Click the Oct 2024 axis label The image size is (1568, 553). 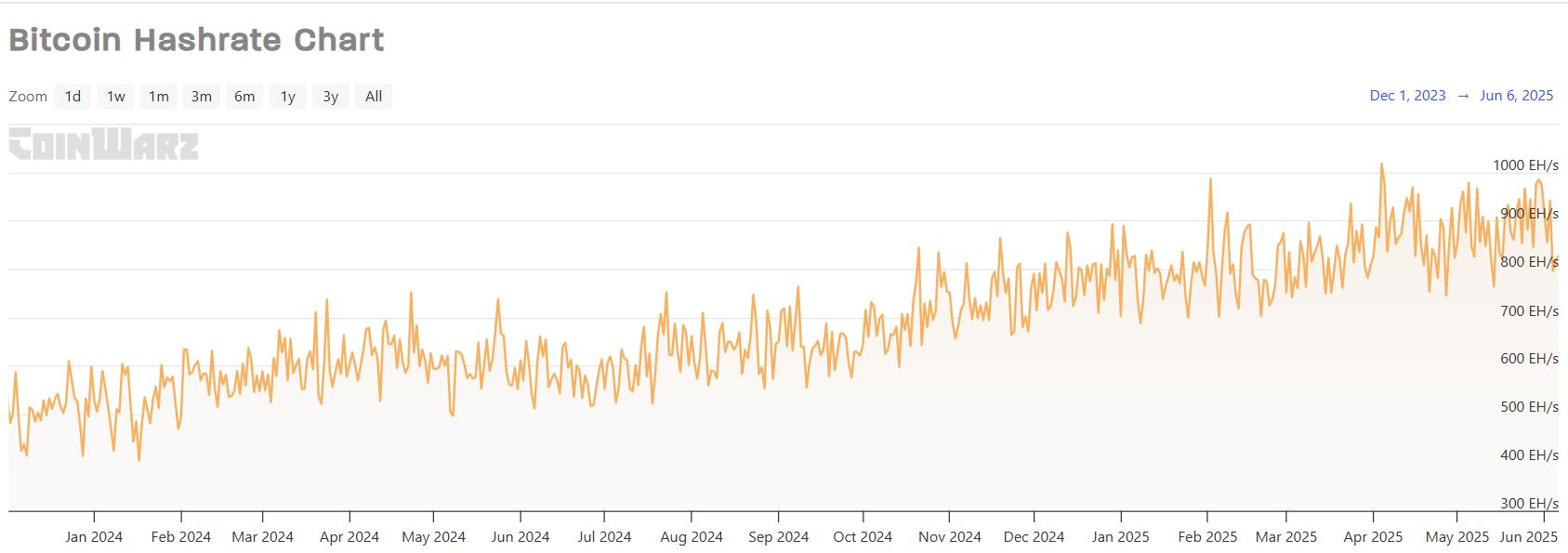point(863,536)
